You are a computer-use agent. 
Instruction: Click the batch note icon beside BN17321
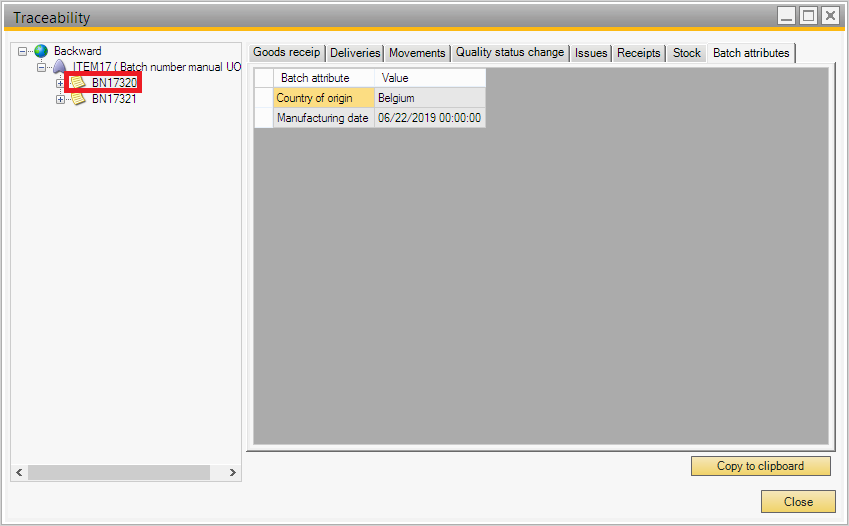click(78, 99)
